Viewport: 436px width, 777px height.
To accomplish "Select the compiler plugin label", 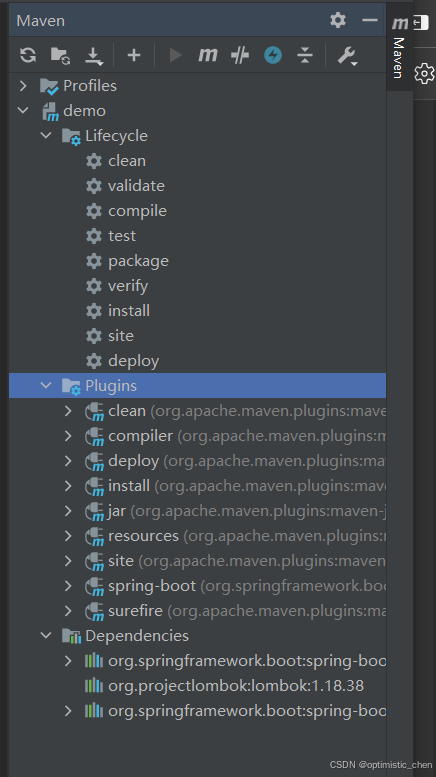I will point(140,436).
